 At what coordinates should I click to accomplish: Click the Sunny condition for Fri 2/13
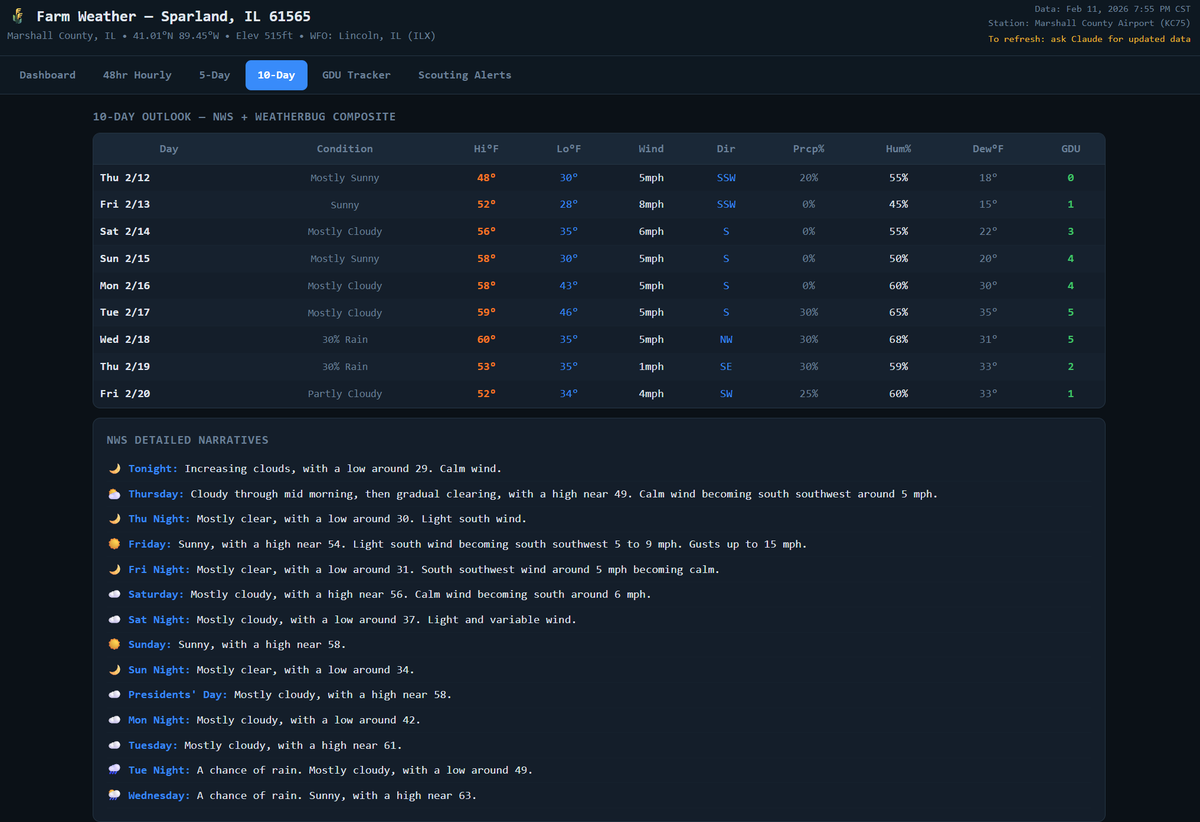pyautogui.click(x=345, y=205)
